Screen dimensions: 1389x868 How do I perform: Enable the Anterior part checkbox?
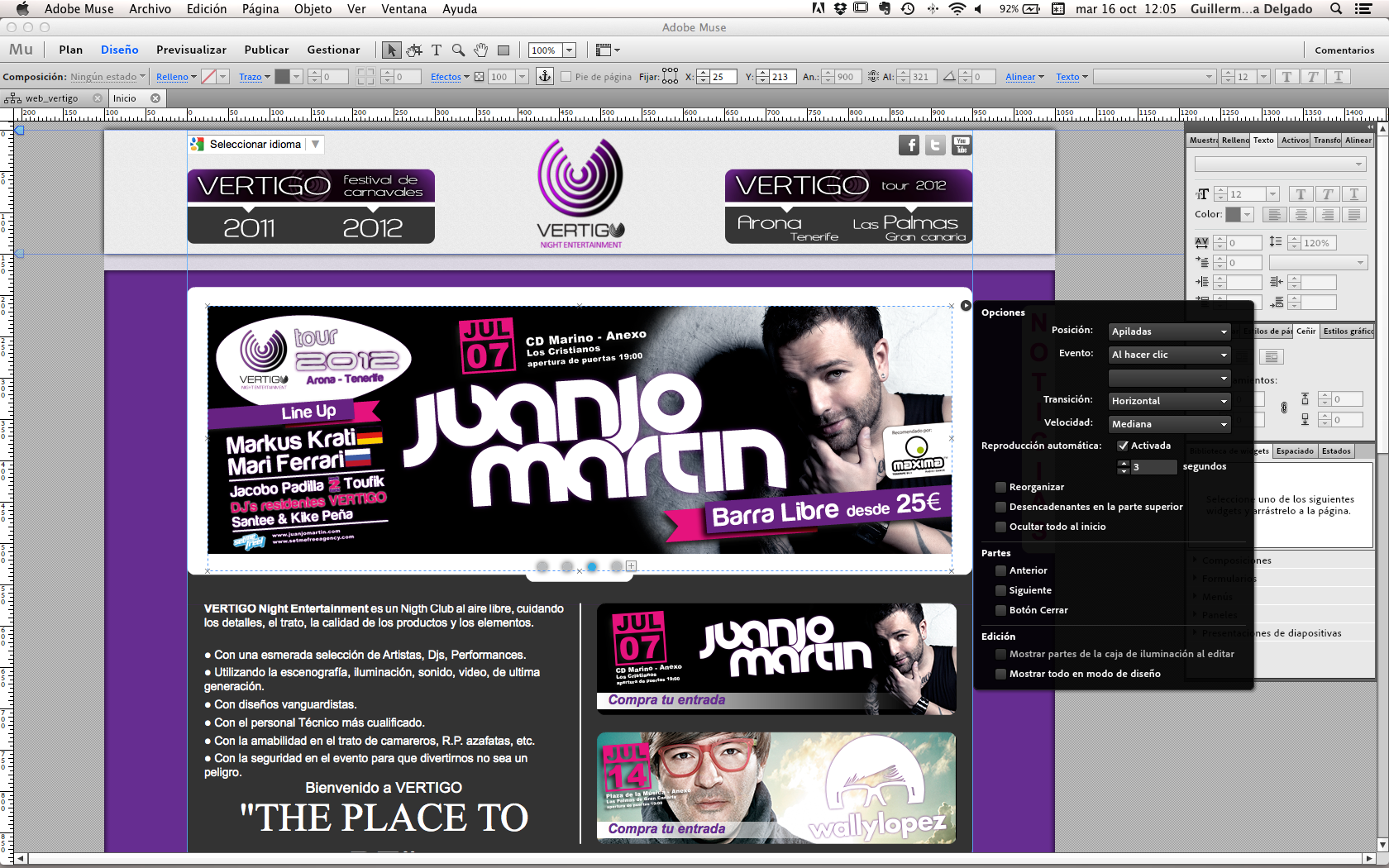click(1000, 571)
